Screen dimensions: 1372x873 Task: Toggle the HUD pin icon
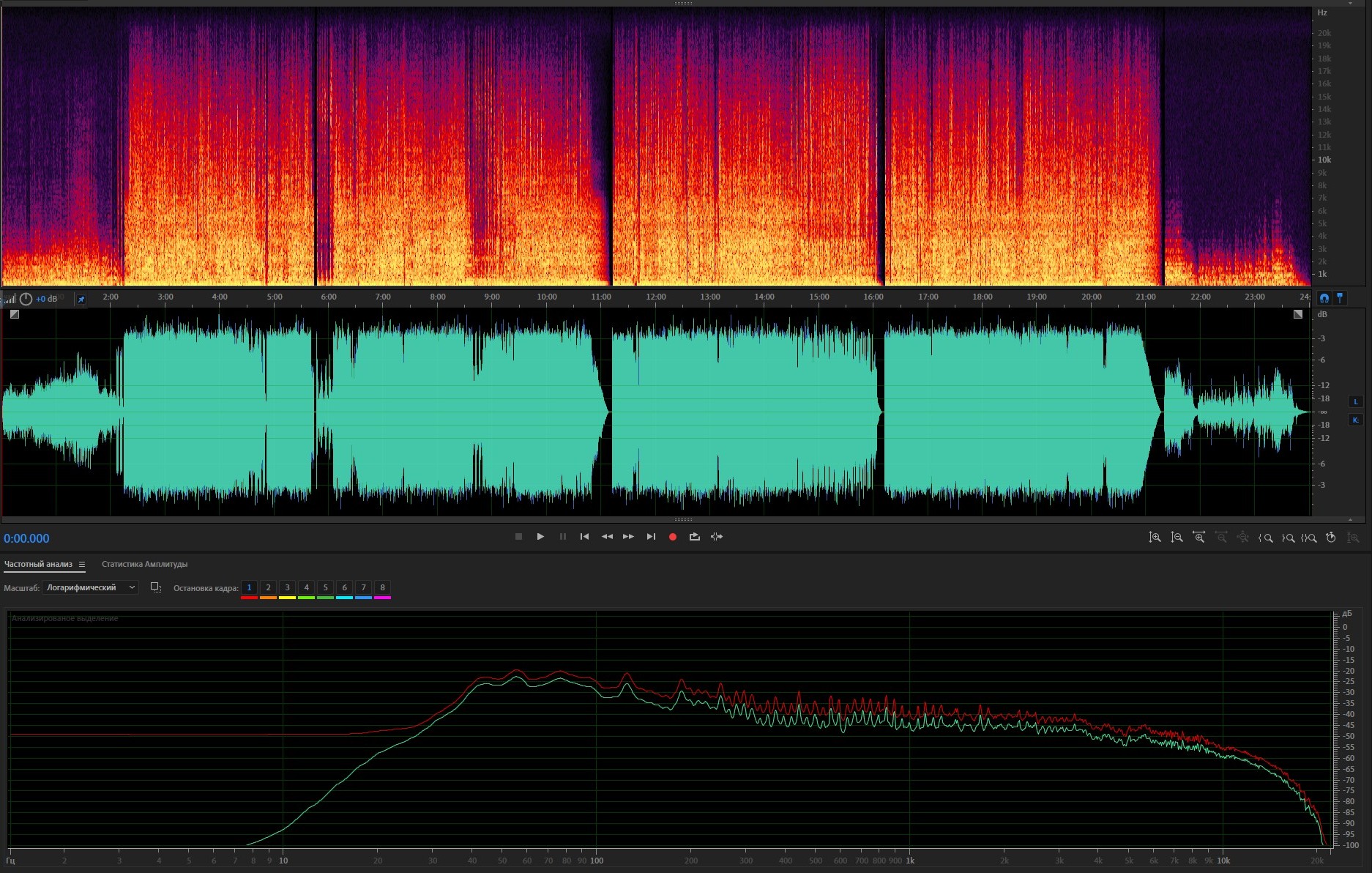click(81, 299)
